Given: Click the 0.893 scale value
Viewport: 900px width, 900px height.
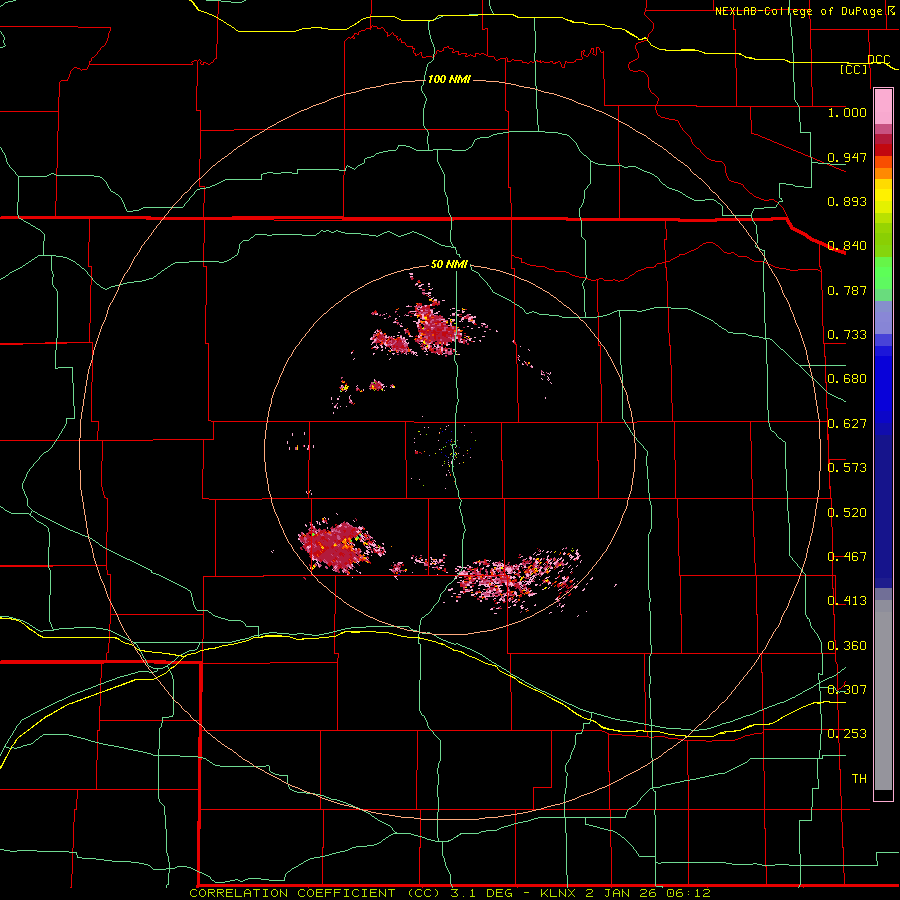Looking at the screenshot, I should (x=847, y=201).
